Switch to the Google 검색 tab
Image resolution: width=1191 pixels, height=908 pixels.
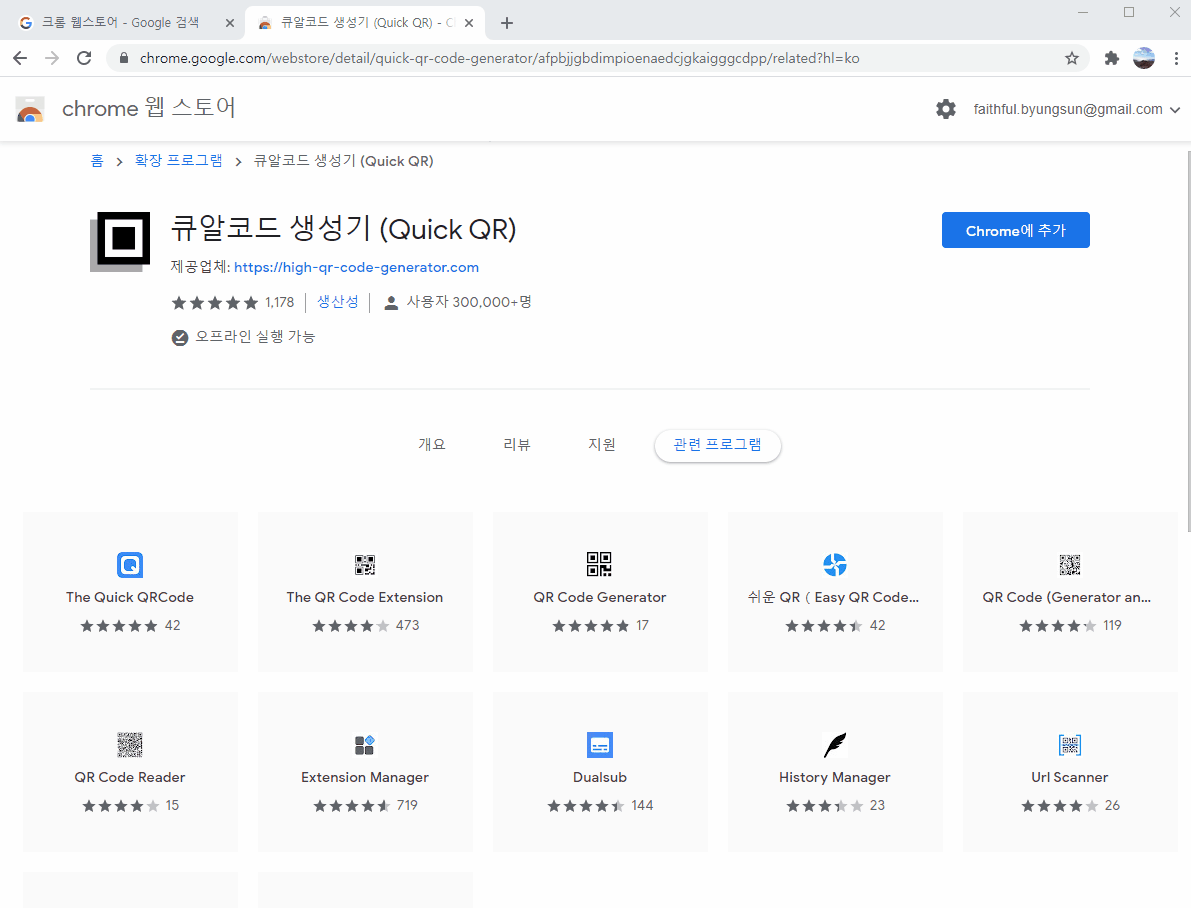click(122, 23)
